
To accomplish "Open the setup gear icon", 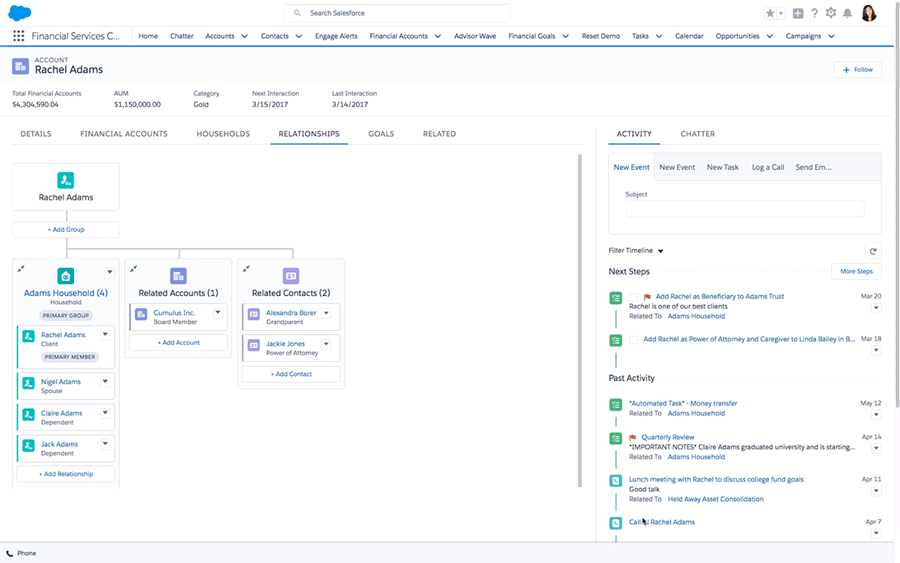I will (x=830, y=13).
